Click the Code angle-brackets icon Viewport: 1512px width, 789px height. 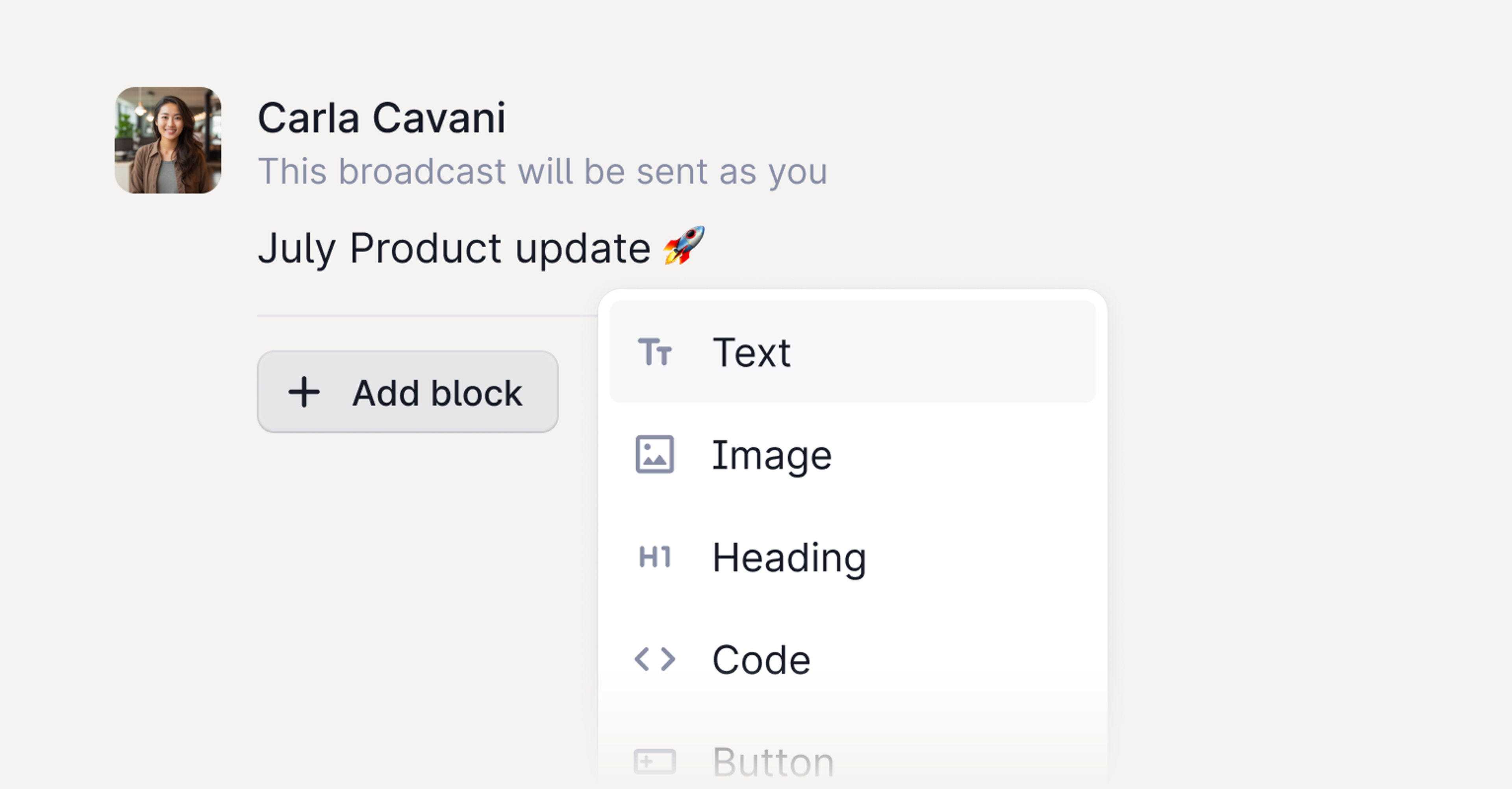click(656, 658)
